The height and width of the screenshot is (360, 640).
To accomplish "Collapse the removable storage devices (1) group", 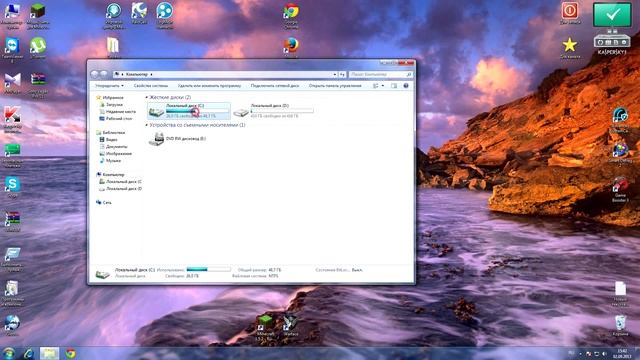I will 147,125.
